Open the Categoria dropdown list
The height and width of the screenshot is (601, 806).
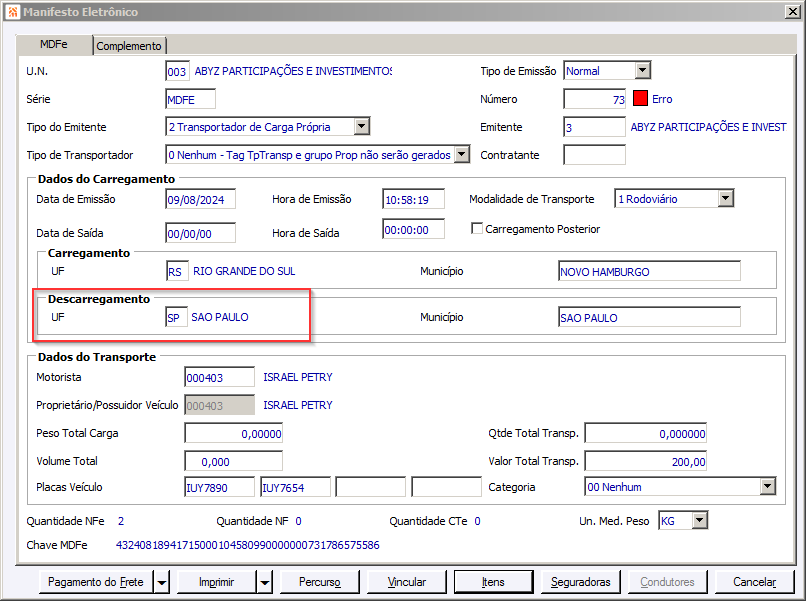click(x=767, y=486)
